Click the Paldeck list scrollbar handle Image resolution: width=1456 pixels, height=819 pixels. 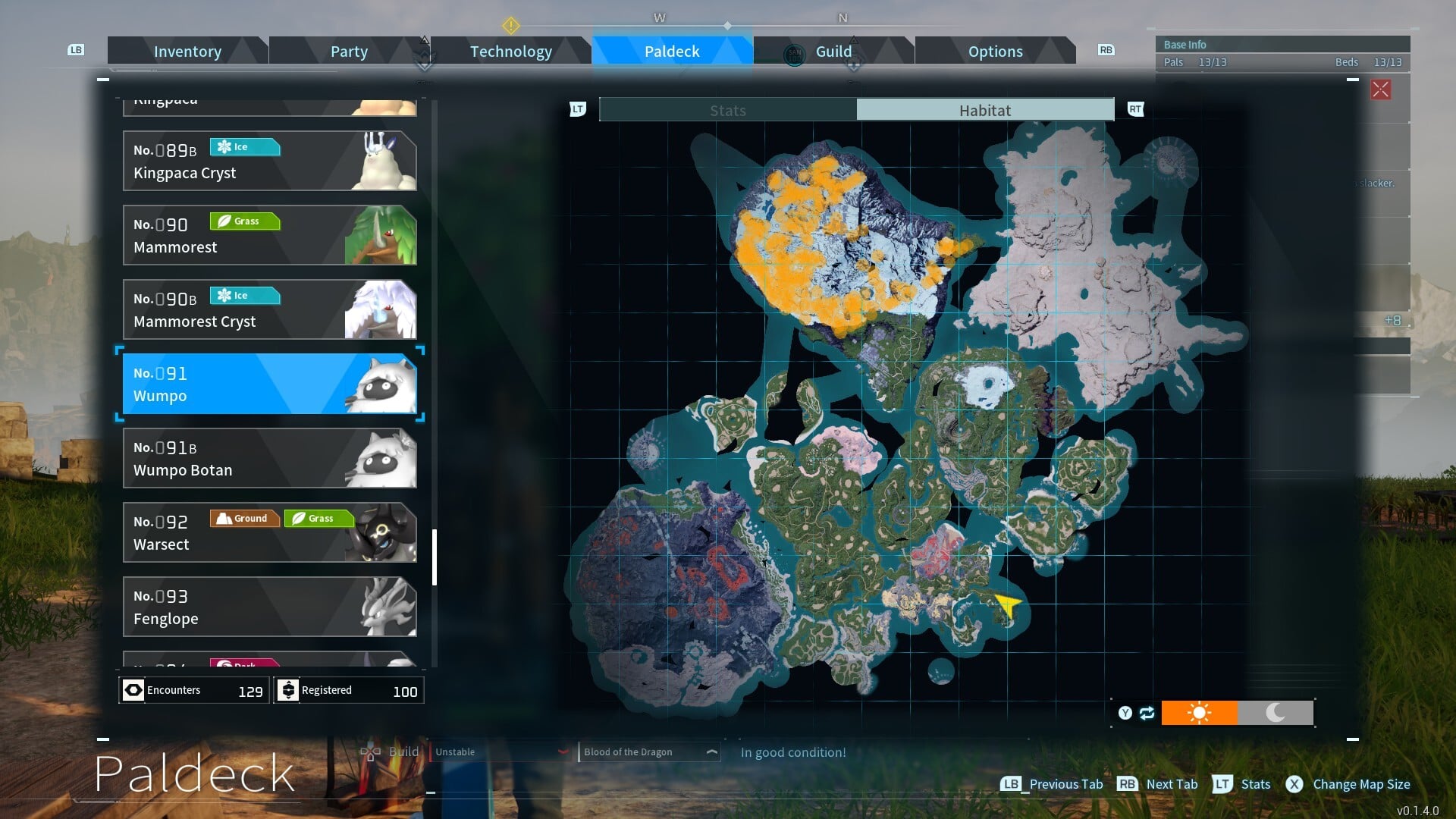point(435,557)
